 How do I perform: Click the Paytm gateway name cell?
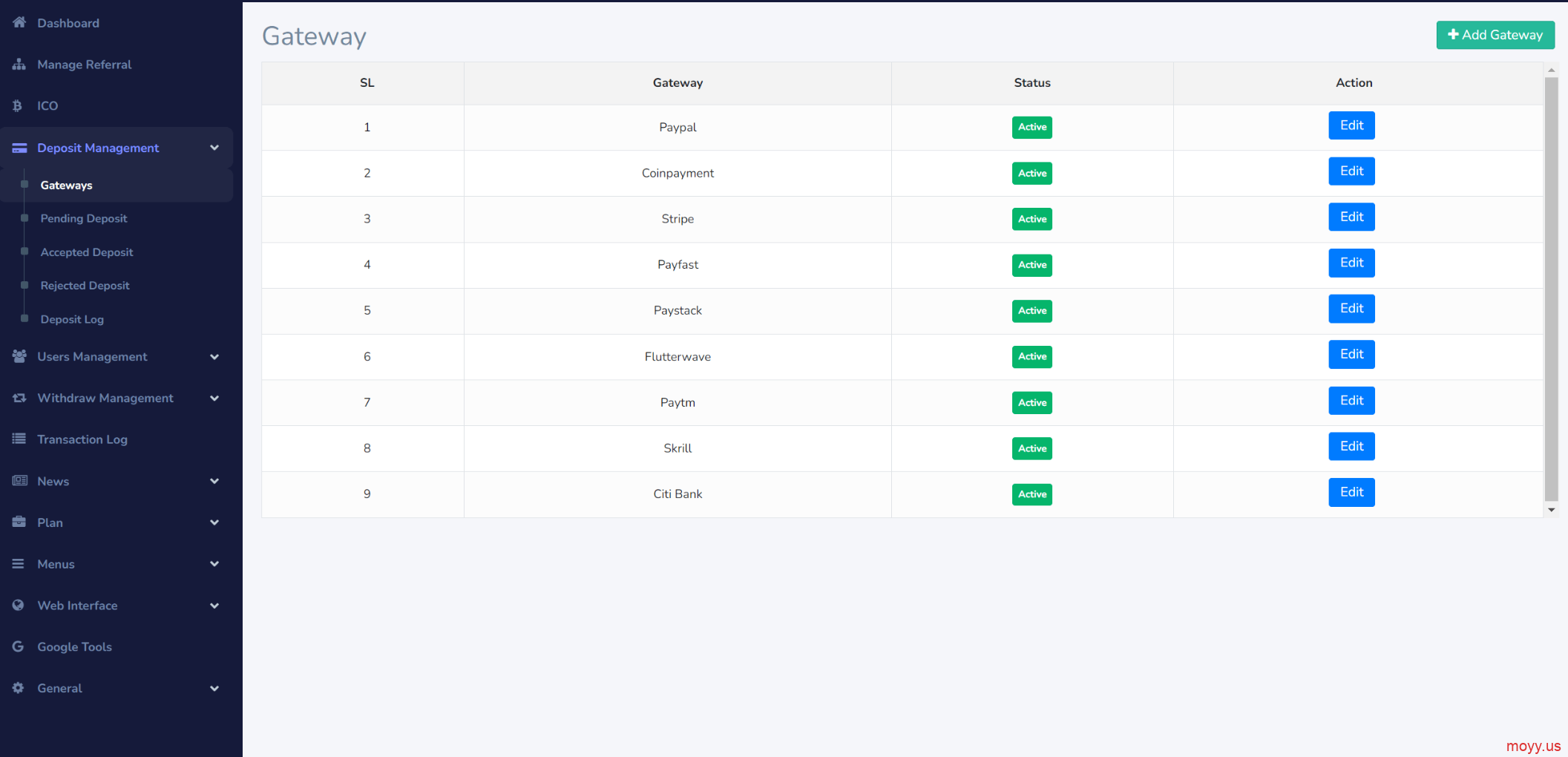click(x=678, y=402)
